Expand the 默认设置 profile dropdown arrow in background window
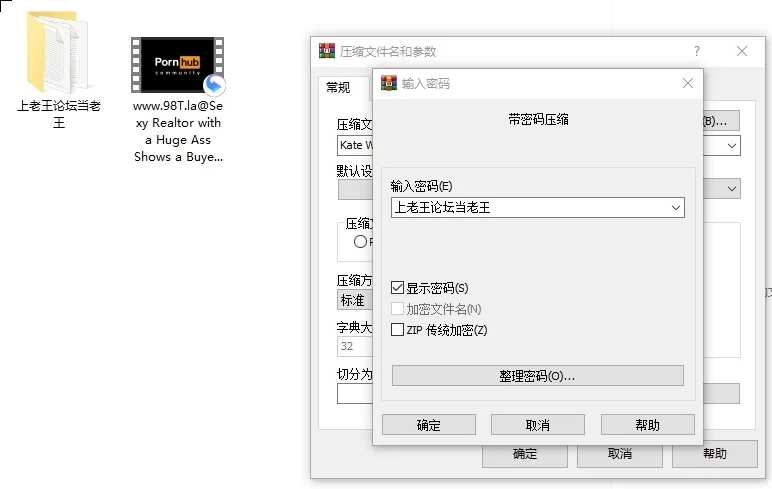Image resolution: width=772 pixels, height=489 pixels. (732, 189)
